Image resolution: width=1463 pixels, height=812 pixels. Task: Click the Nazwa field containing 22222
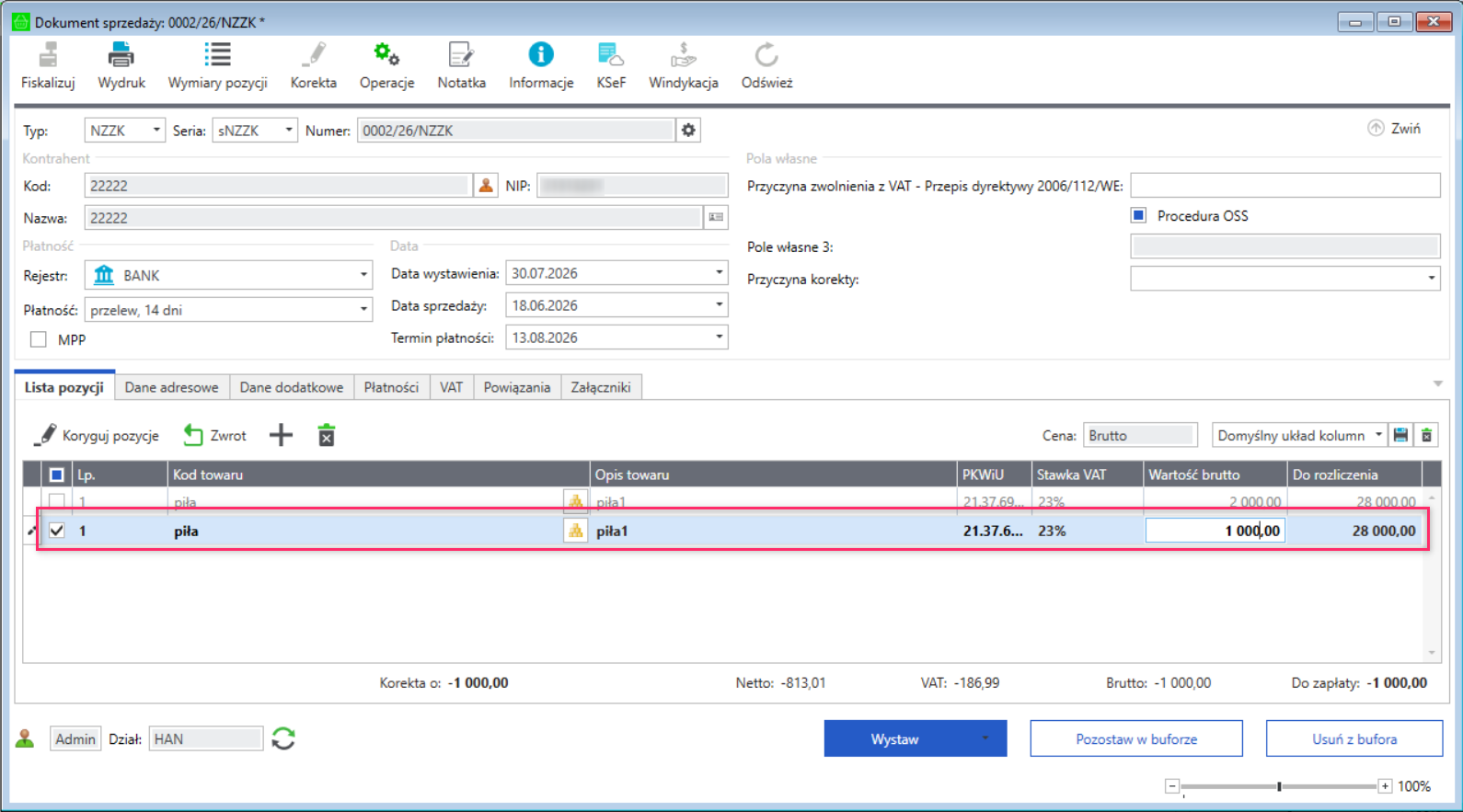point(393,218)
